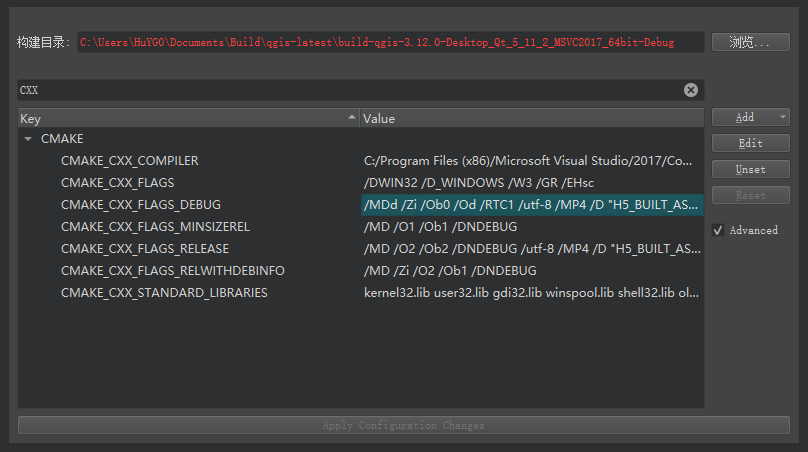The width and height of the screenshot is (808, 452).
Task: Select CMAKE_CXX_FLAGS_RELEASE entry
Action: click(x=145, y=249)
